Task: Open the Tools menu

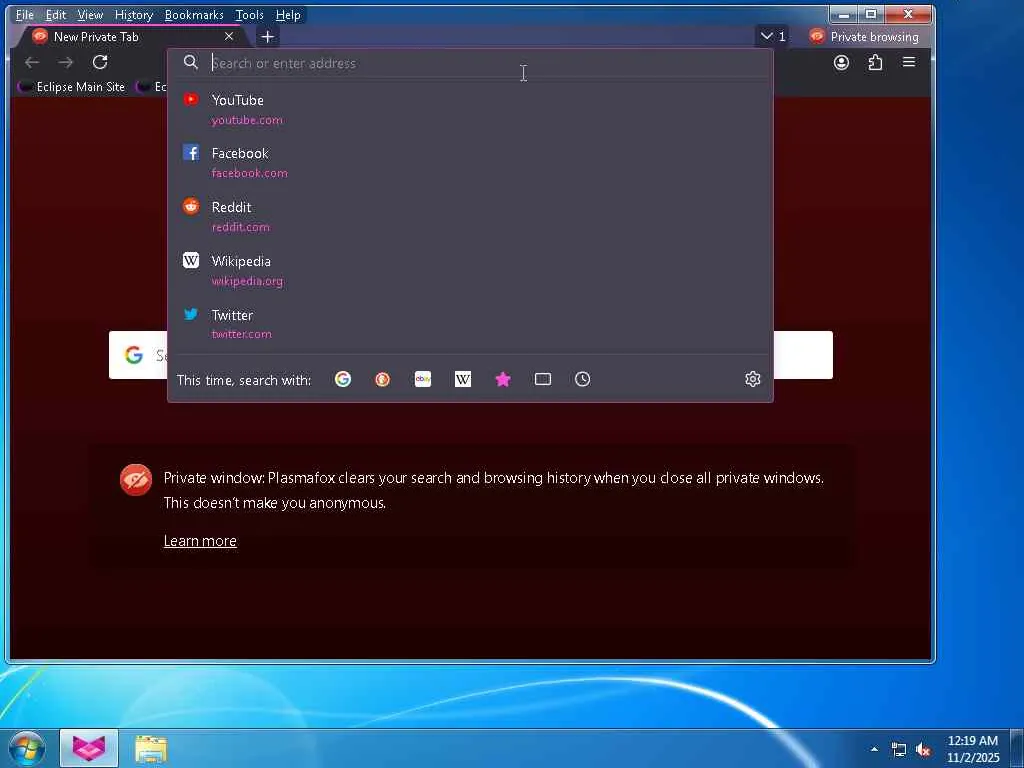Action: tap(249, 14)
